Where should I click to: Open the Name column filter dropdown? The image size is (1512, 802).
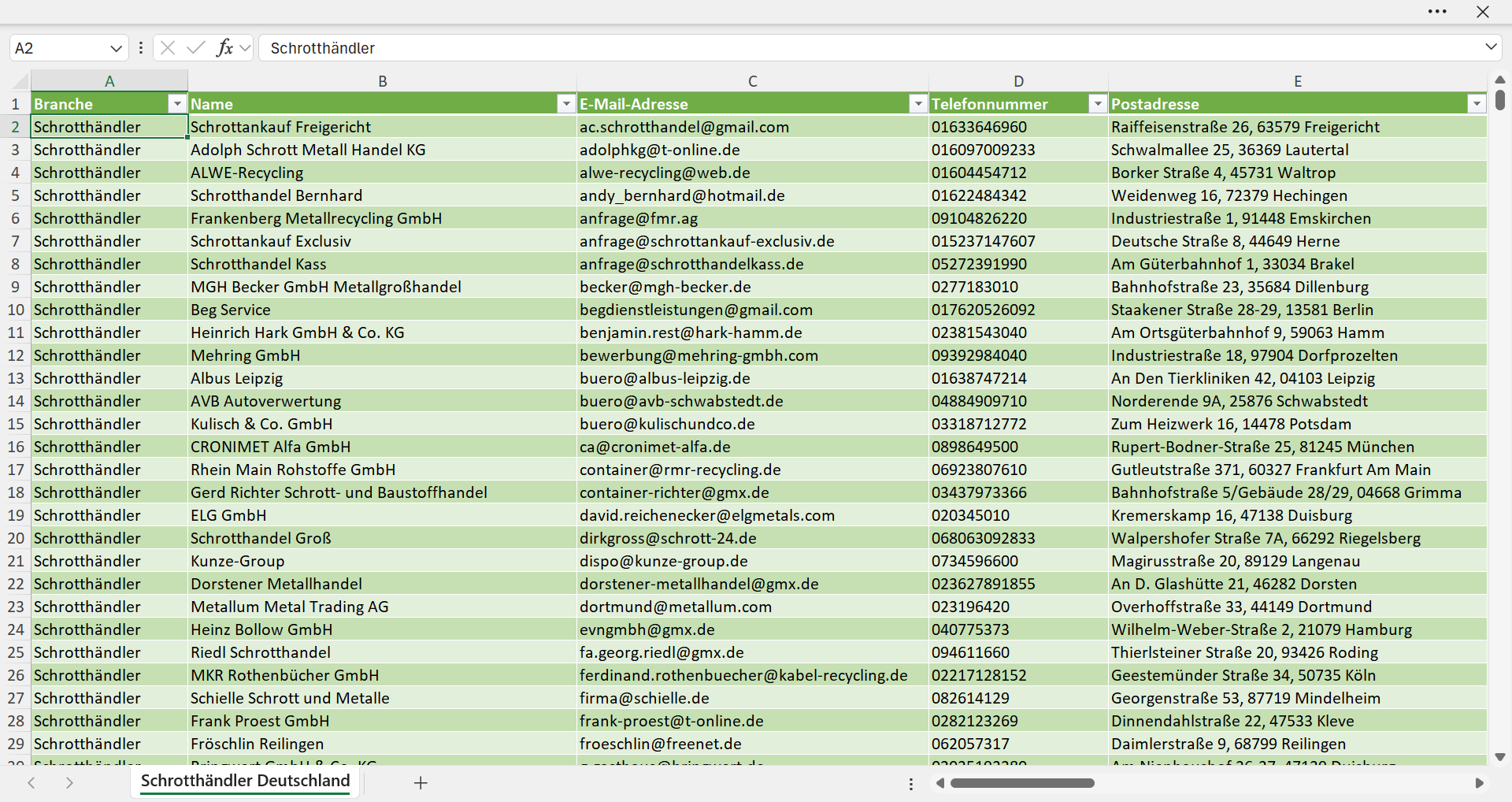(x=566, y=104)
